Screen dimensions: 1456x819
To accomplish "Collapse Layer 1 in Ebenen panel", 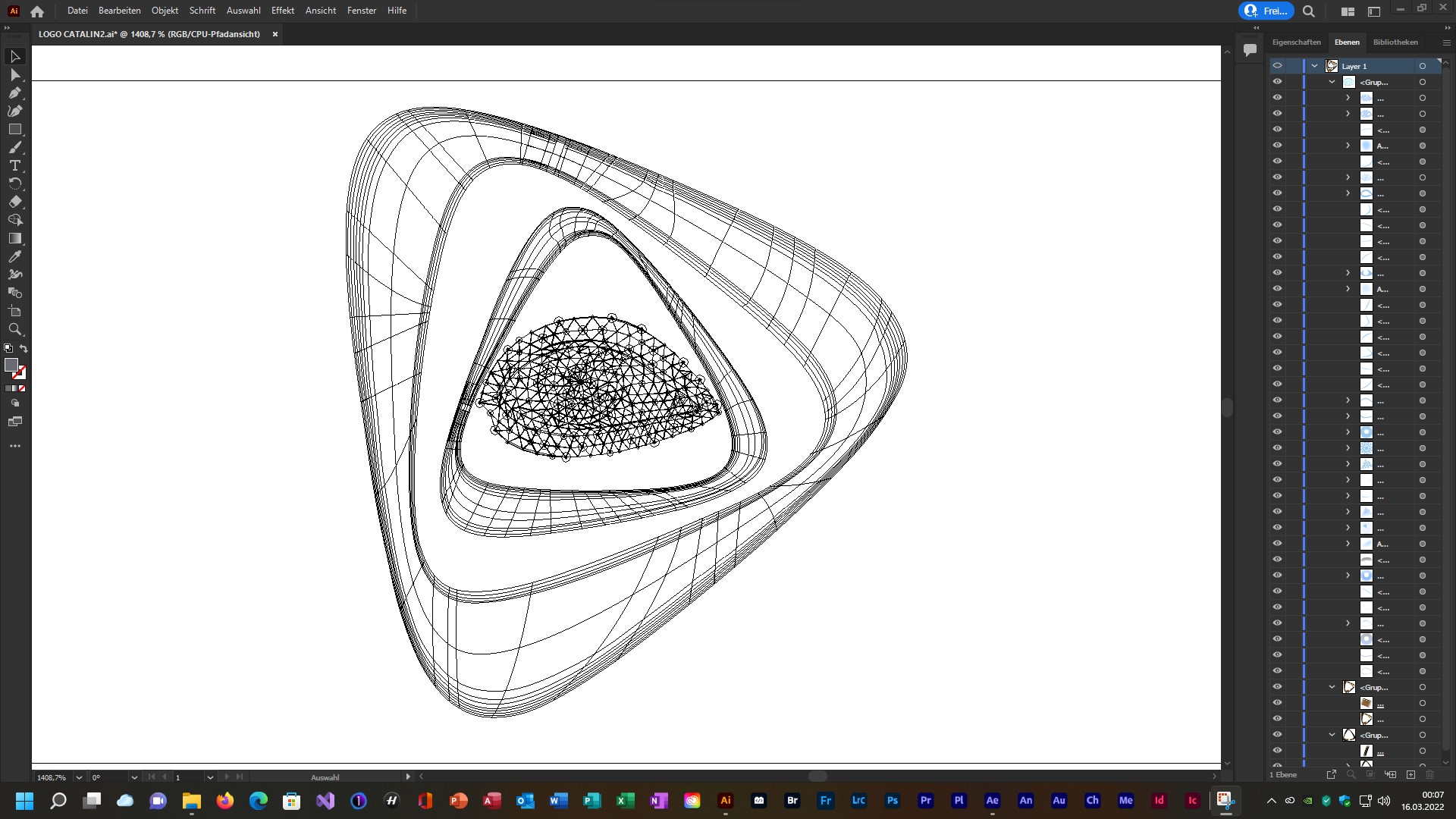I will click(x=1314, y=66).
